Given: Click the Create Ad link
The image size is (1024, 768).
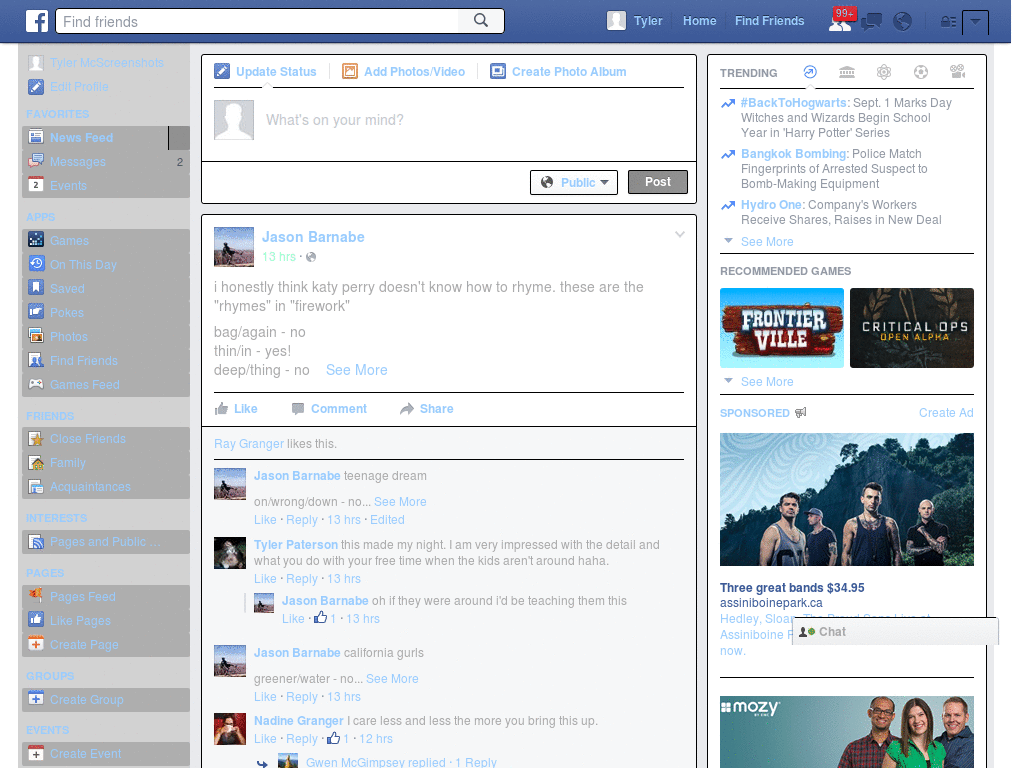Looking at the screenshot, I should point(946,413).
